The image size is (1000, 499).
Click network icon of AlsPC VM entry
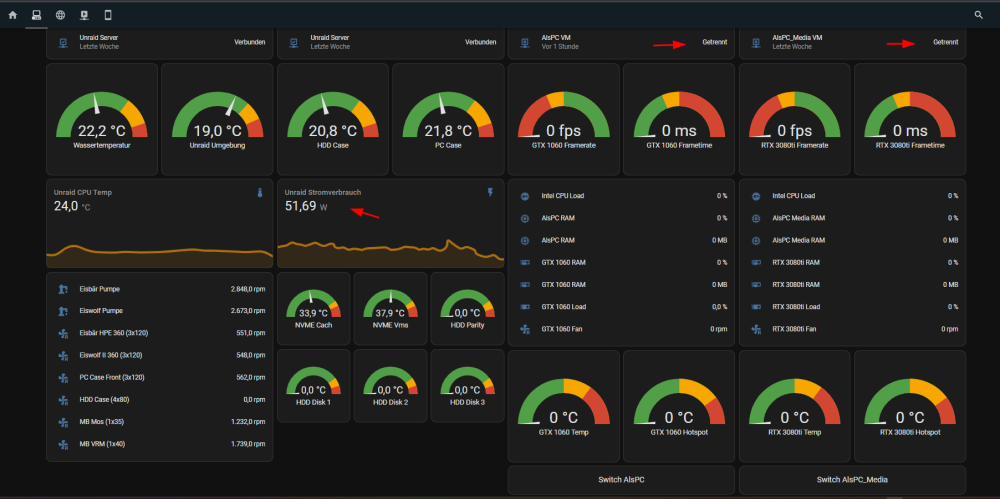525,42
